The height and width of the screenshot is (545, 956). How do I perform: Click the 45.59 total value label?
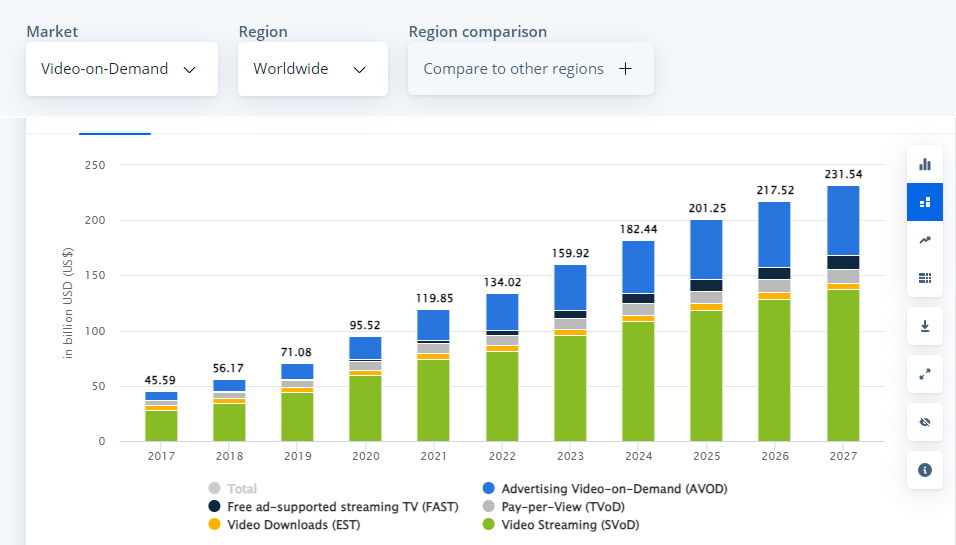pyautogui.click(x=160, y=380)
